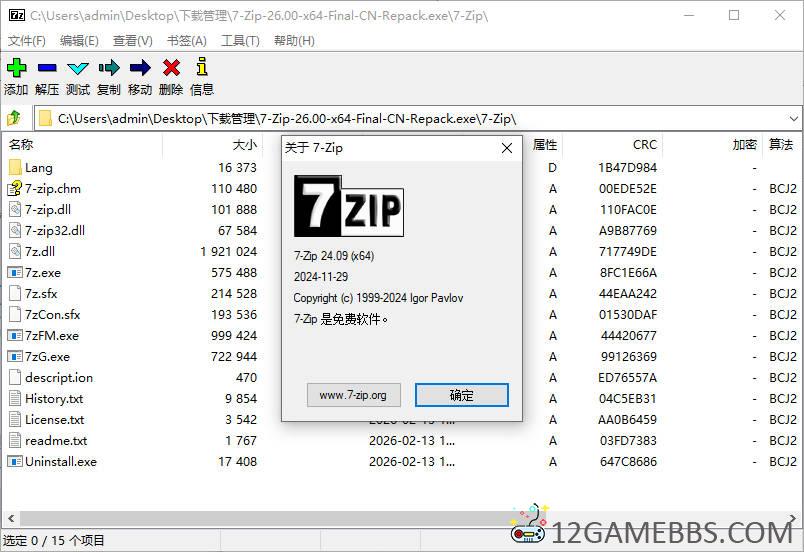Click the status bar text 选定 0 / 15 个项目
Screen dimensions: 804x552
[53, 540]
